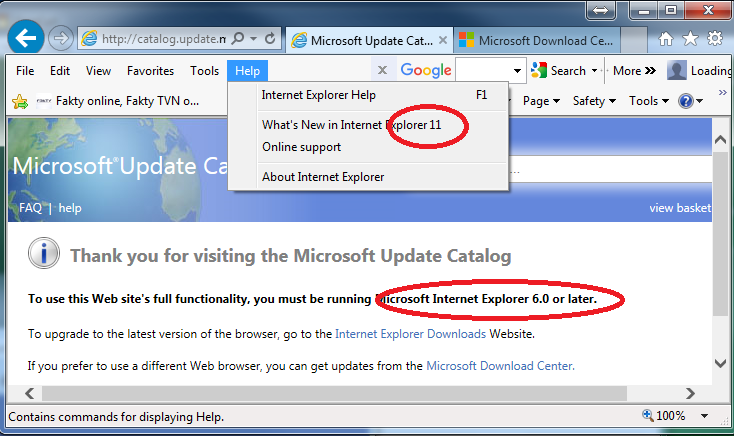Viewport: 734px width, 436px height.
Task: Click the Add to favorites bar star icon
Action: tap(20, 101)
